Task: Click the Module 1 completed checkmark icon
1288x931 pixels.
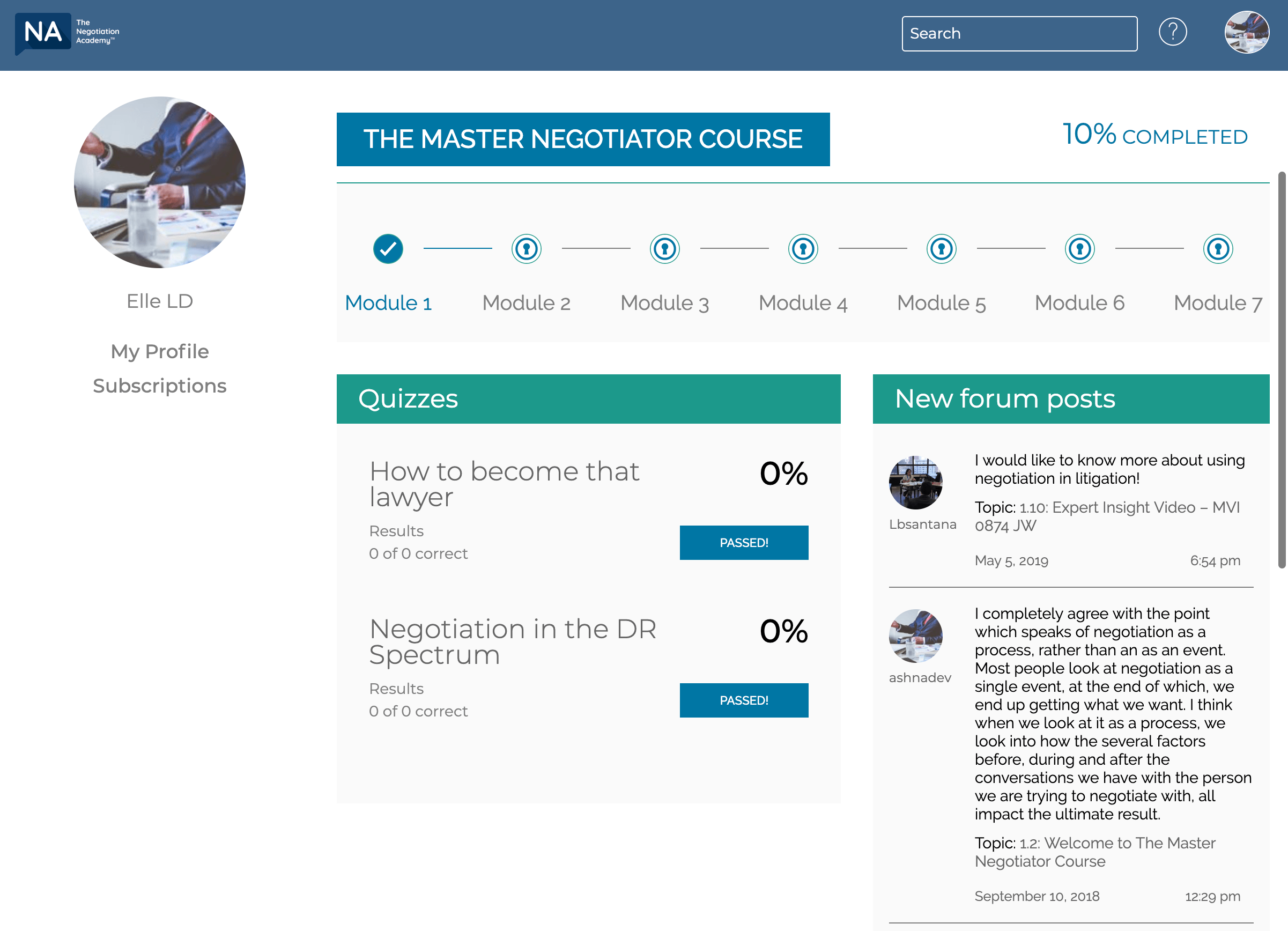Action: coord(388,249)
